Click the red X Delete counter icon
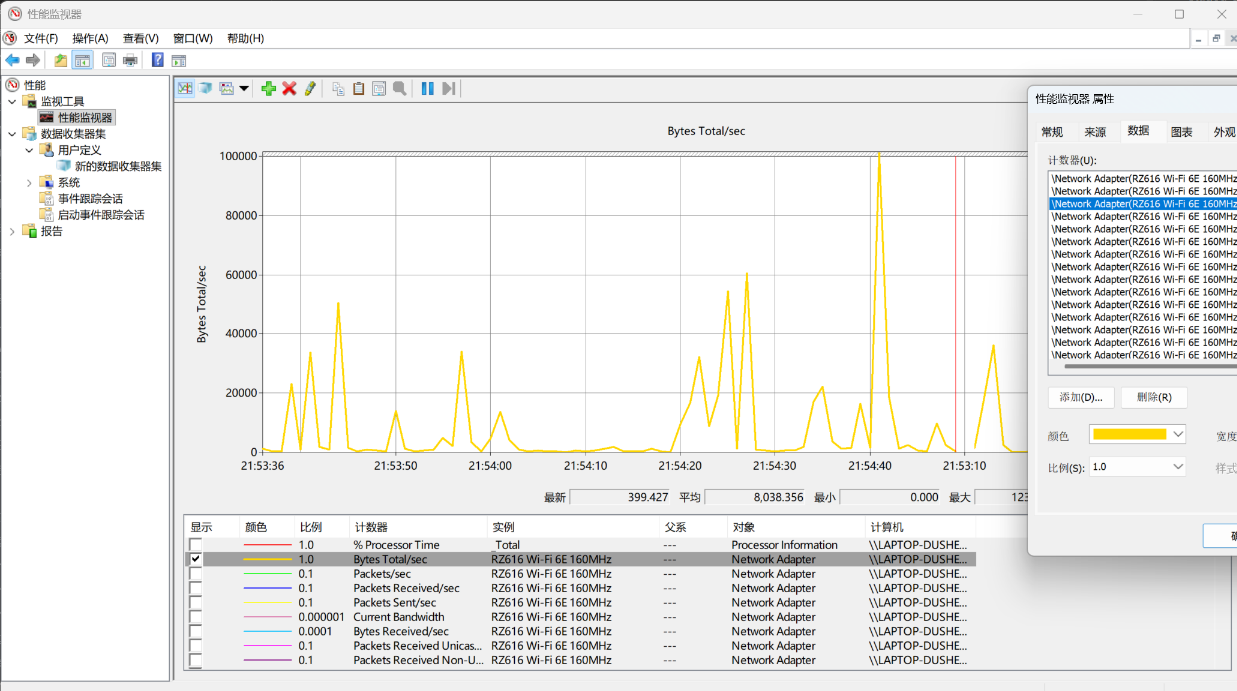1237x691 pixels. click(289, 88)
